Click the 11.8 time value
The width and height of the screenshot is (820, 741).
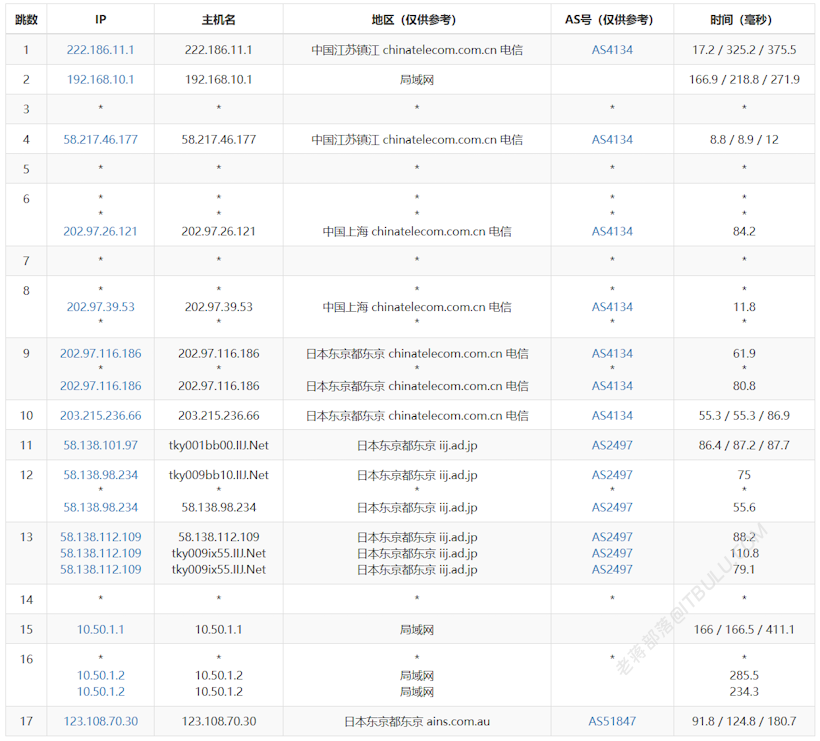pos(744,306)
